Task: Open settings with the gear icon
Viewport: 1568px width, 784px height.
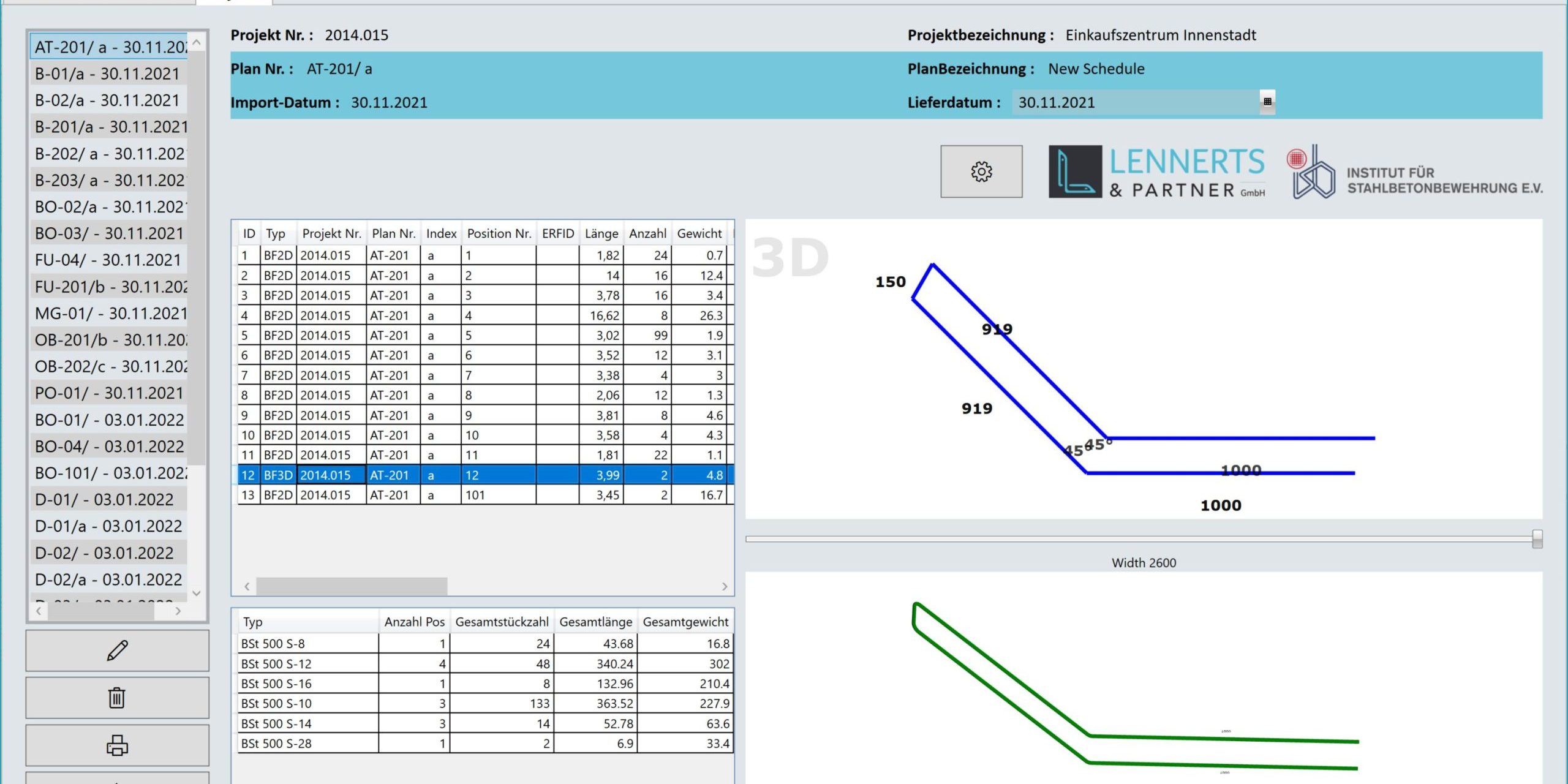Action: tap(981, 171)
